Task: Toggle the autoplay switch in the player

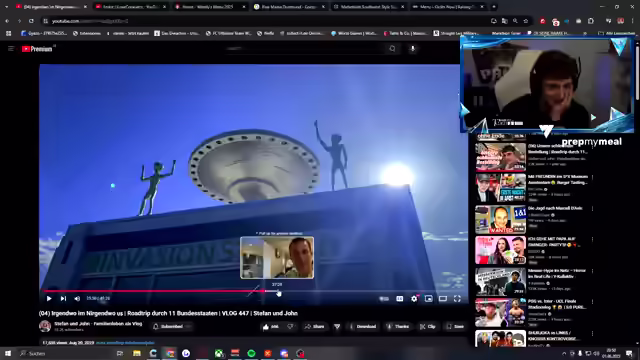Action: click(x=384, y=299)
